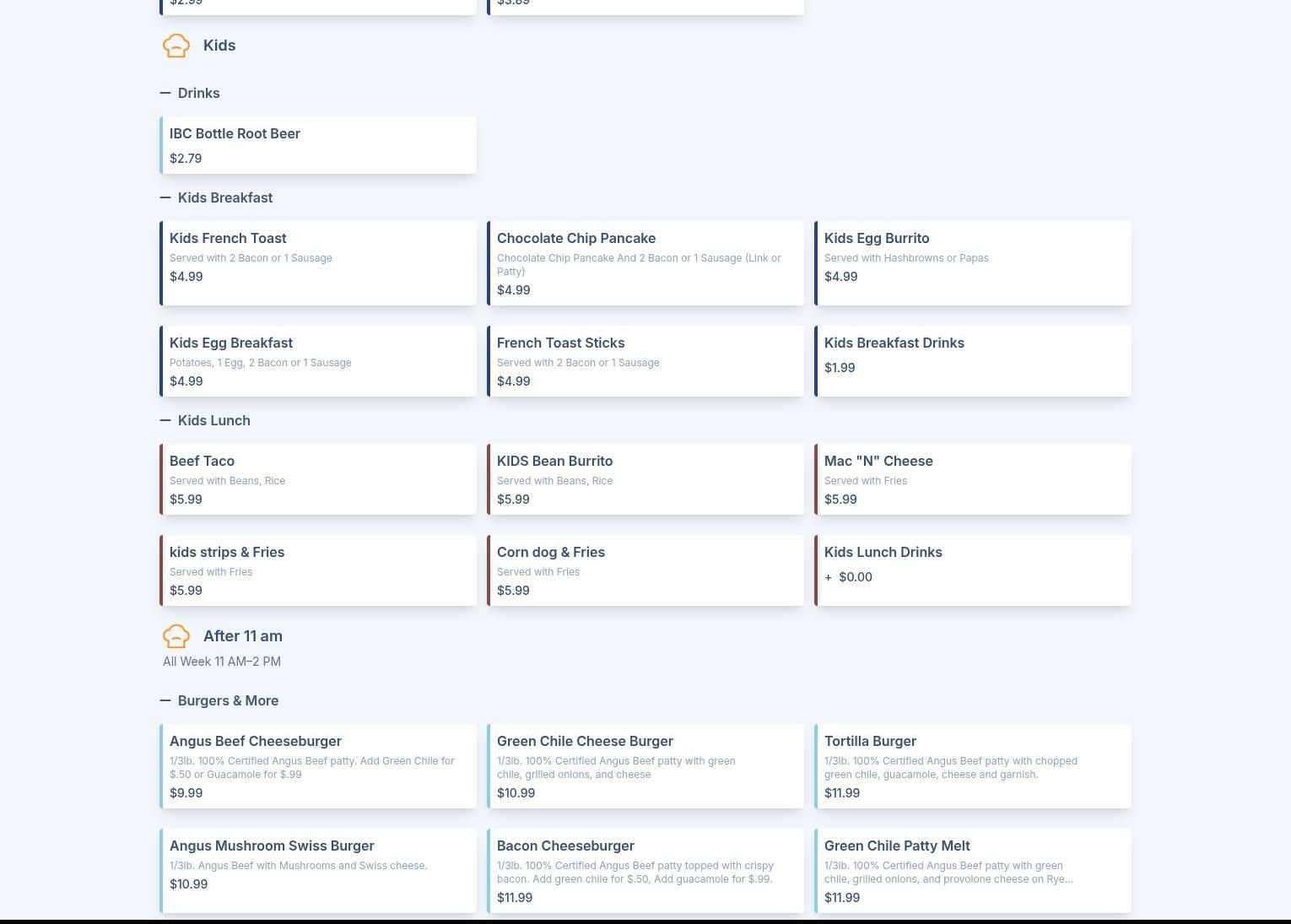Collapse the Kids Breakfast section dash
Viewport: 1291px width, 924px height.
pyautogui.click(x=165, y=197)
